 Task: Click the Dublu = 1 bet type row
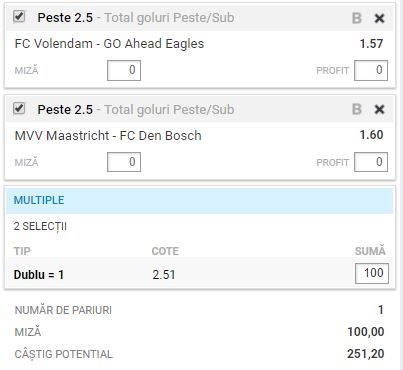[x=199, y=274]
